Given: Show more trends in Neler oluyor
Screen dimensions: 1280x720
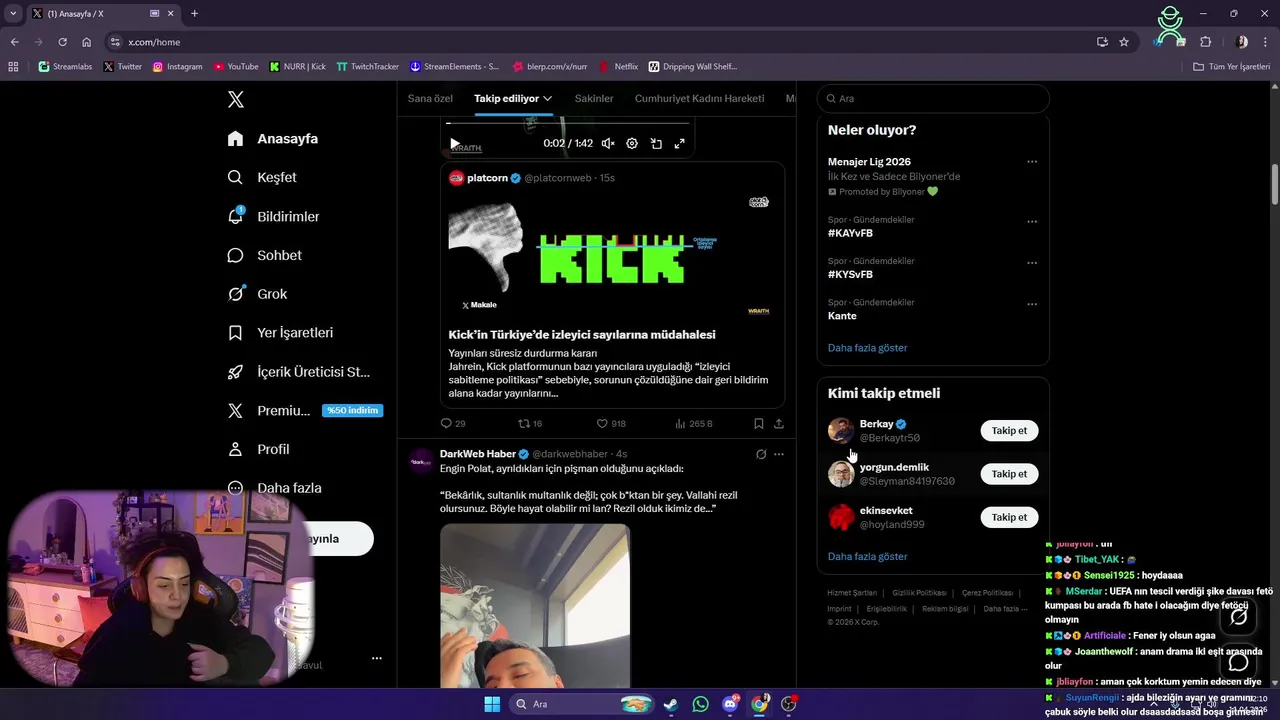Looking at the screenshot, I should [867, 348].
